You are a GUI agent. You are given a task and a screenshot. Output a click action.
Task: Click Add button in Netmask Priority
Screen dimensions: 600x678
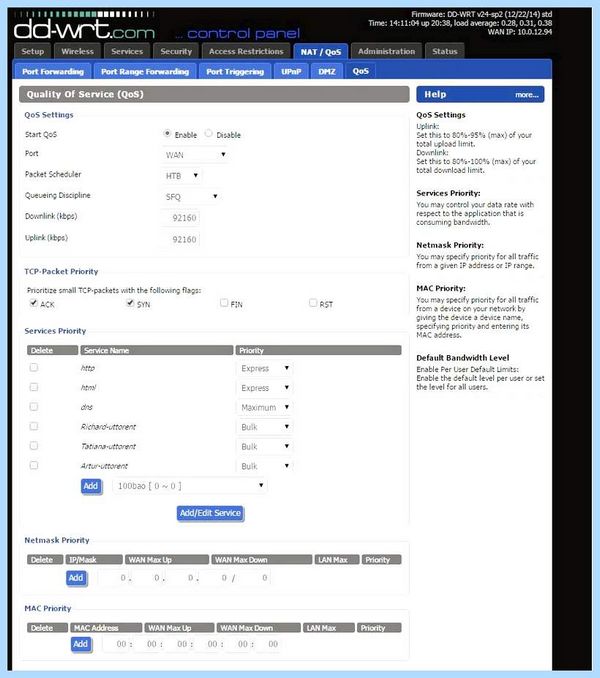point(76,578)
